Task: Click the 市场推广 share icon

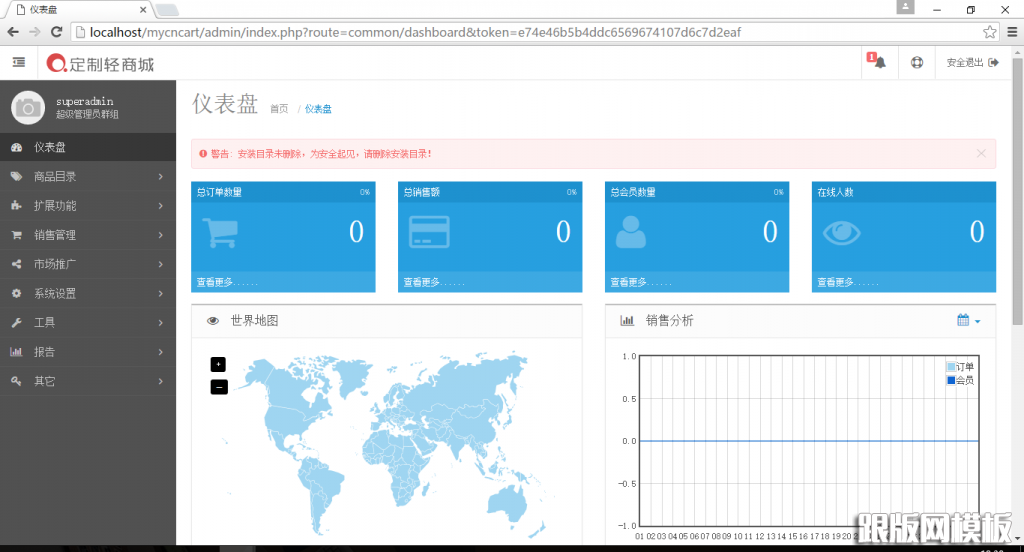Action: 16,264
